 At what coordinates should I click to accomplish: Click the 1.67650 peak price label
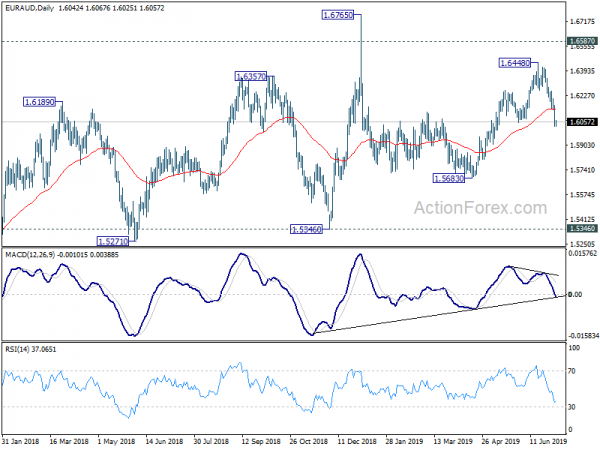pyautogui.click(x=338, y=15)
